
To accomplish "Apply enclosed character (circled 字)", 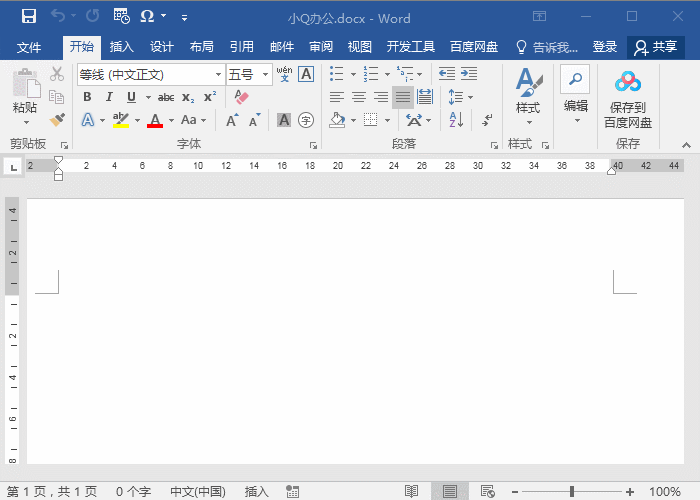I will pyautogui.click(x=306, y=120).
